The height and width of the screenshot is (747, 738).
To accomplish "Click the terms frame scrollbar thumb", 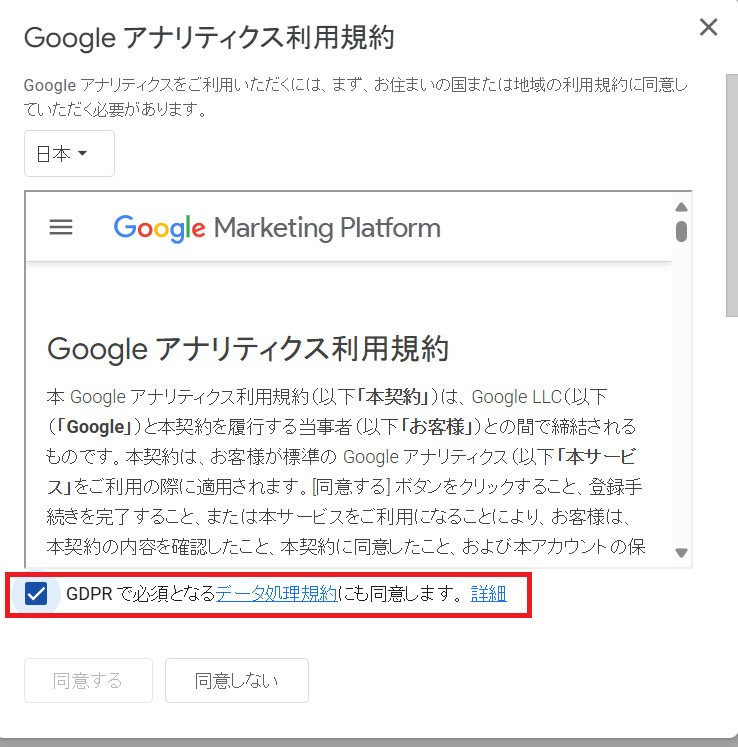I will click(681, 231).
